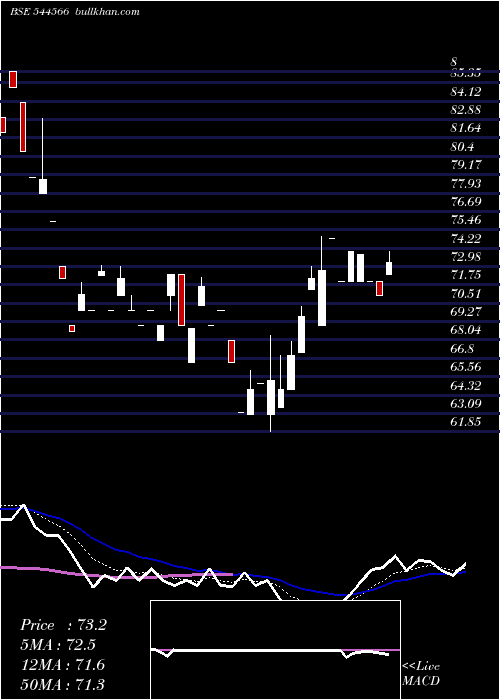Click the 5MA : 72.5 readout

[58, 645]
